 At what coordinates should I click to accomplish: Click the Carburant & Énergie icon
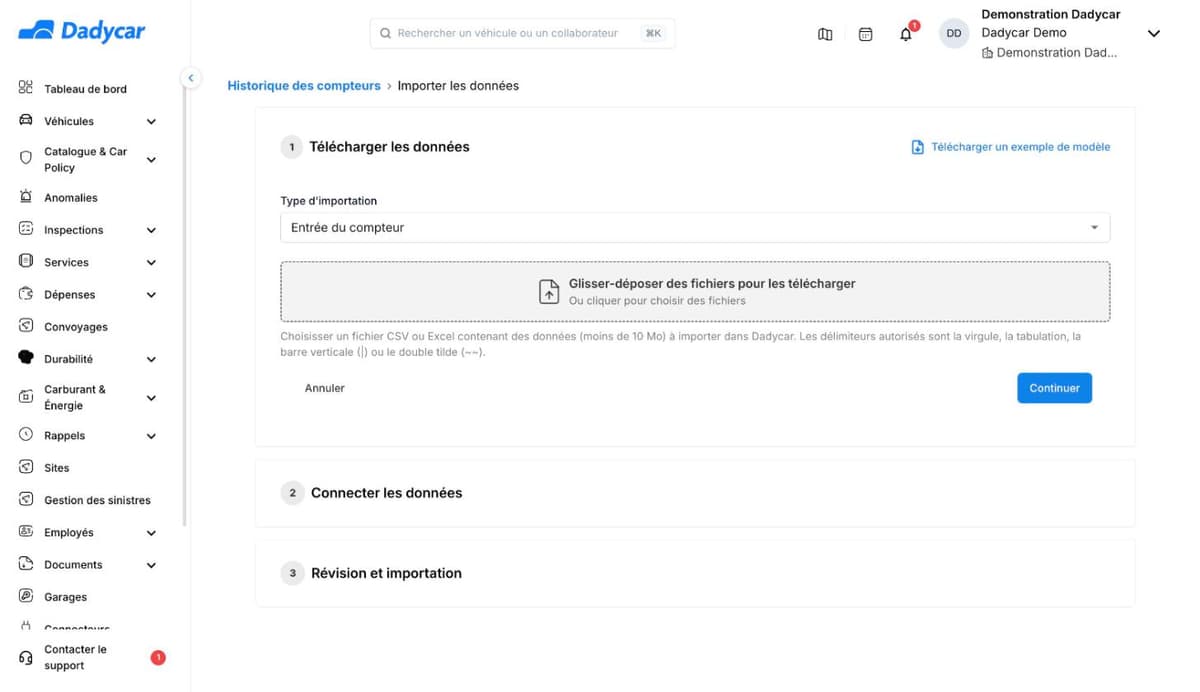coord(26,397)
